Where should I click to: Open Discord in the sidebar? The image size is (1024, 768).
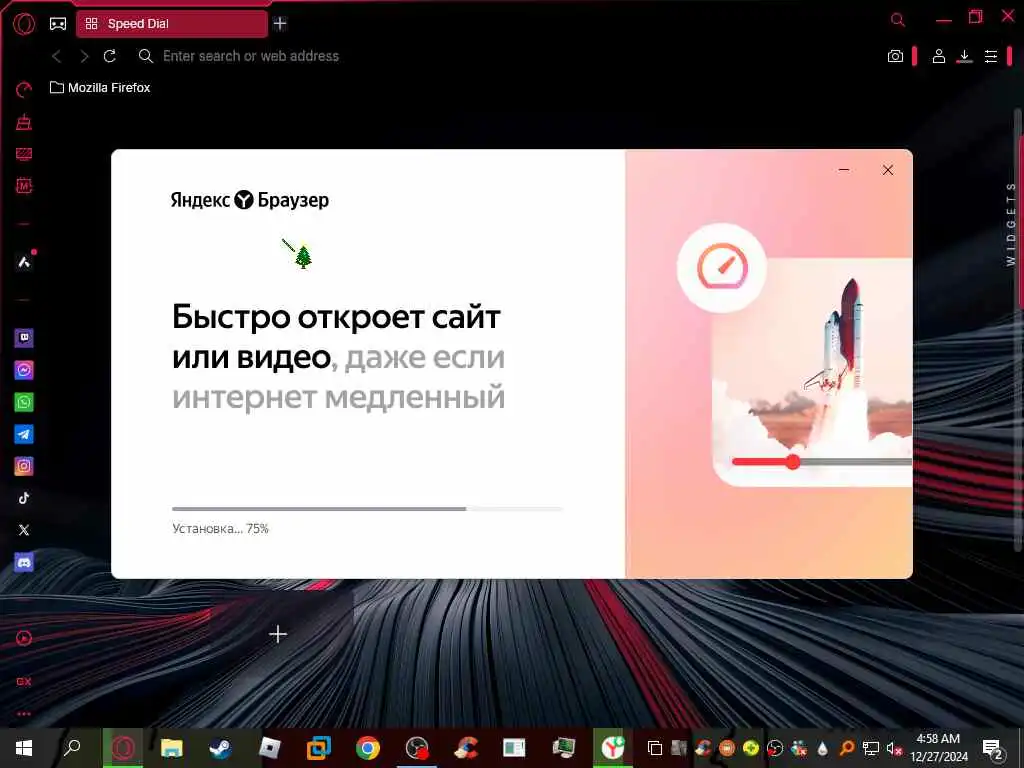[24, 562]
